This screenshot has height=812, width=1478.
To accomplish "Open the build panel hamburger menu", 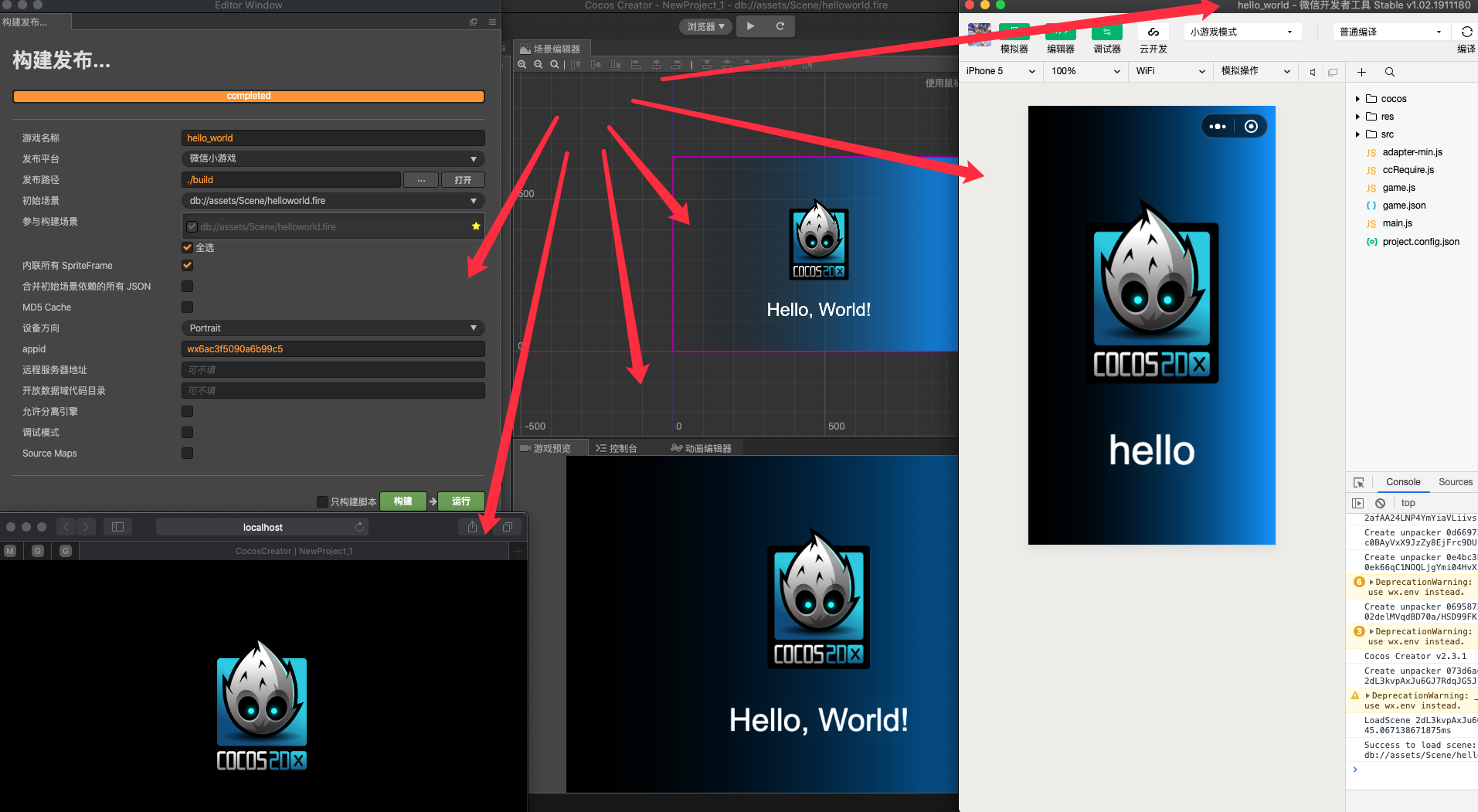I will (x=492, y=22).
